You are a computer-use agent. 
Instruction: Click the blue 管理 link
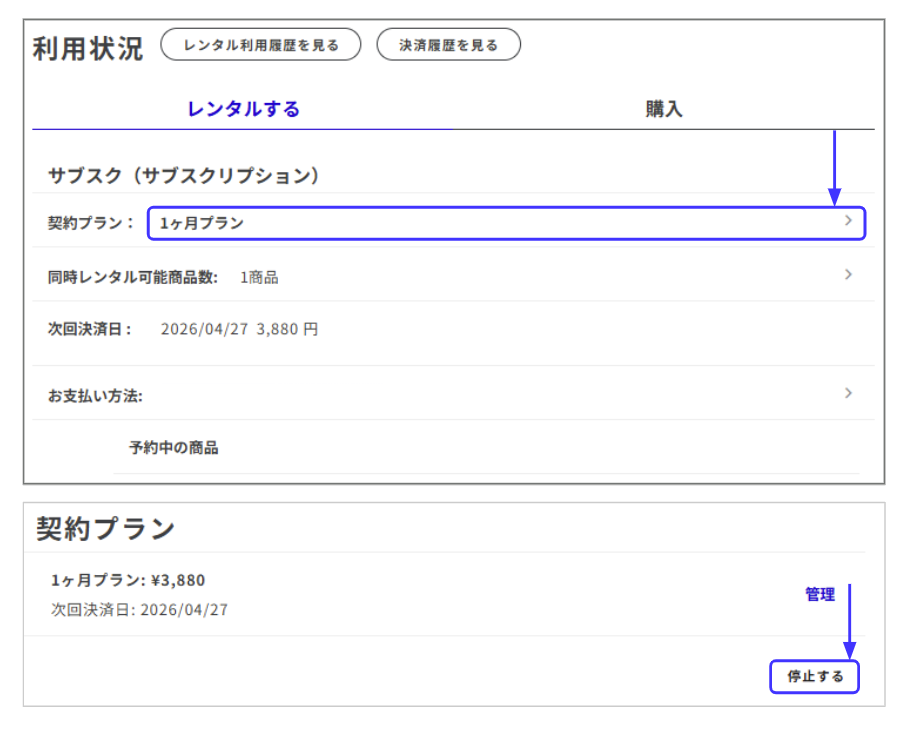[820, 594]
